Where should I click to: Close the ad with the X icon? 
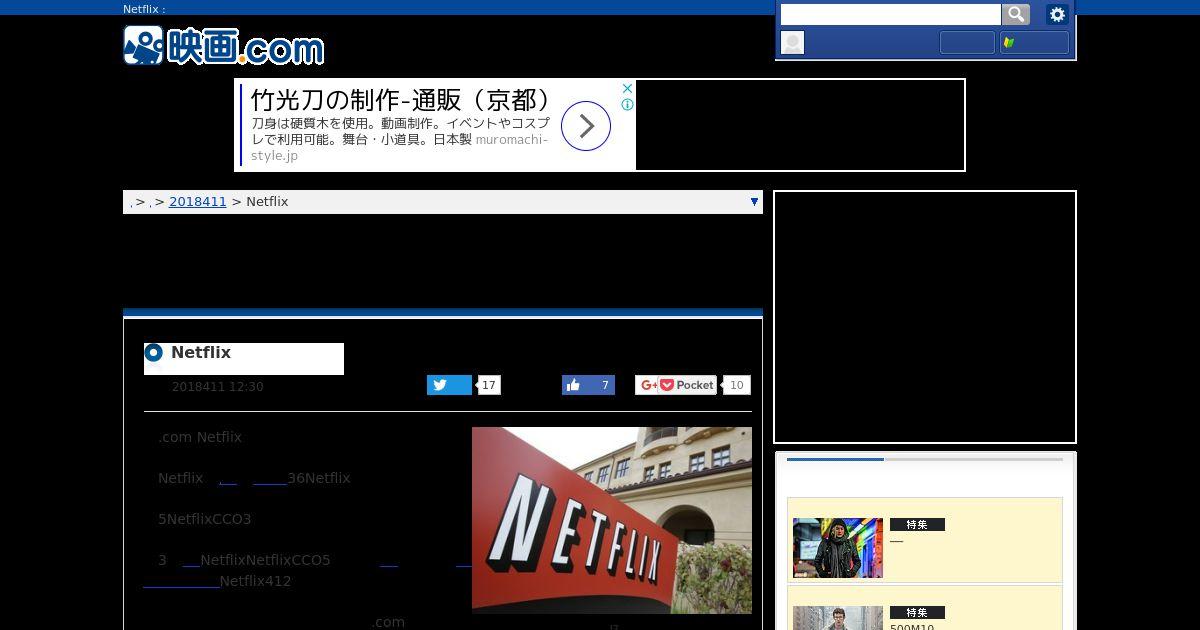pyautogui.click(x=628, y=88)
